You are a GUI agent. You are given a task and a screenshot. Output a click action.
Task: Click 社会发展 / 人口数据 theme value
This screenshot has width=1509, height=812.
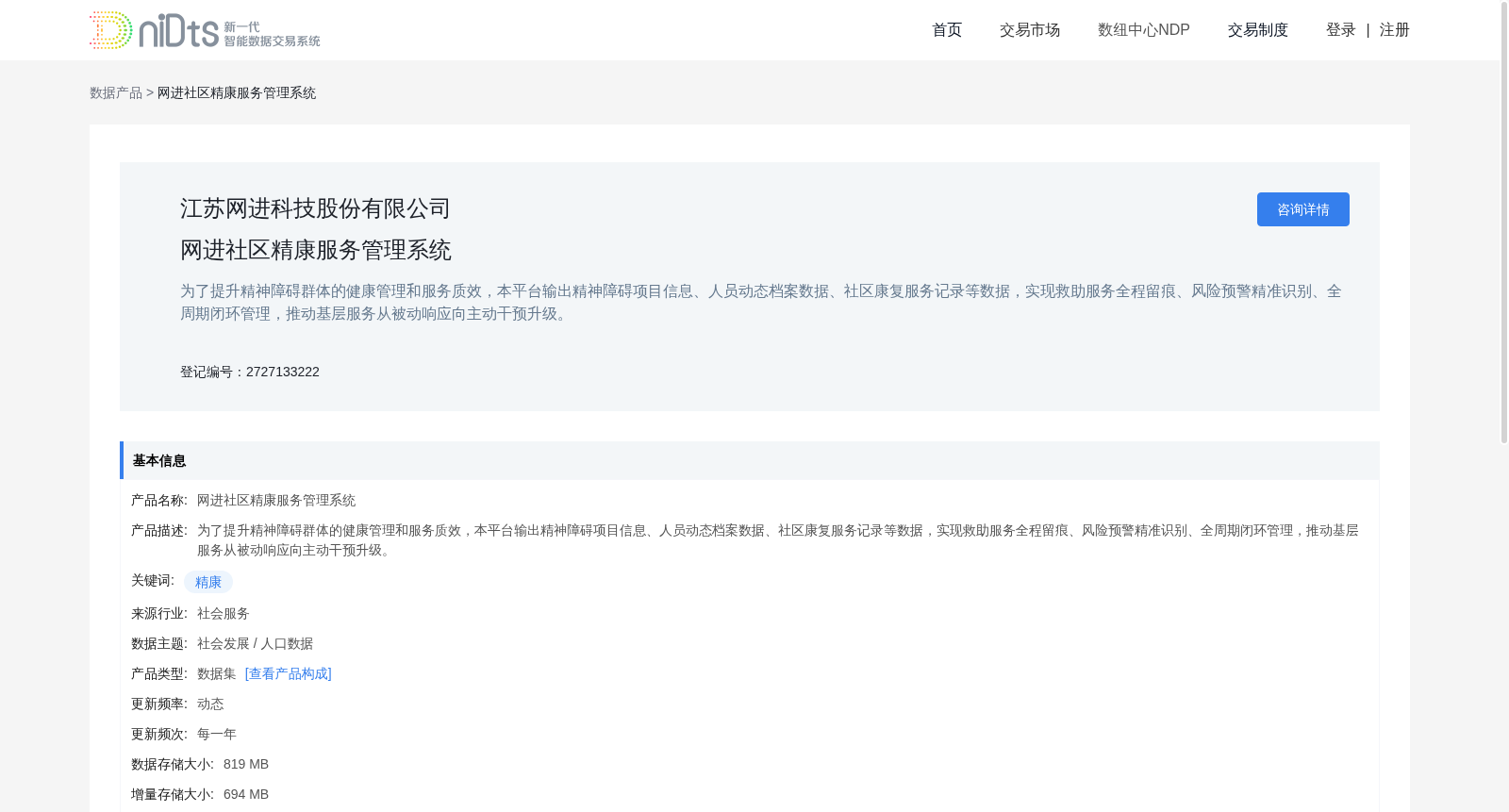click(x=256, y=643)
